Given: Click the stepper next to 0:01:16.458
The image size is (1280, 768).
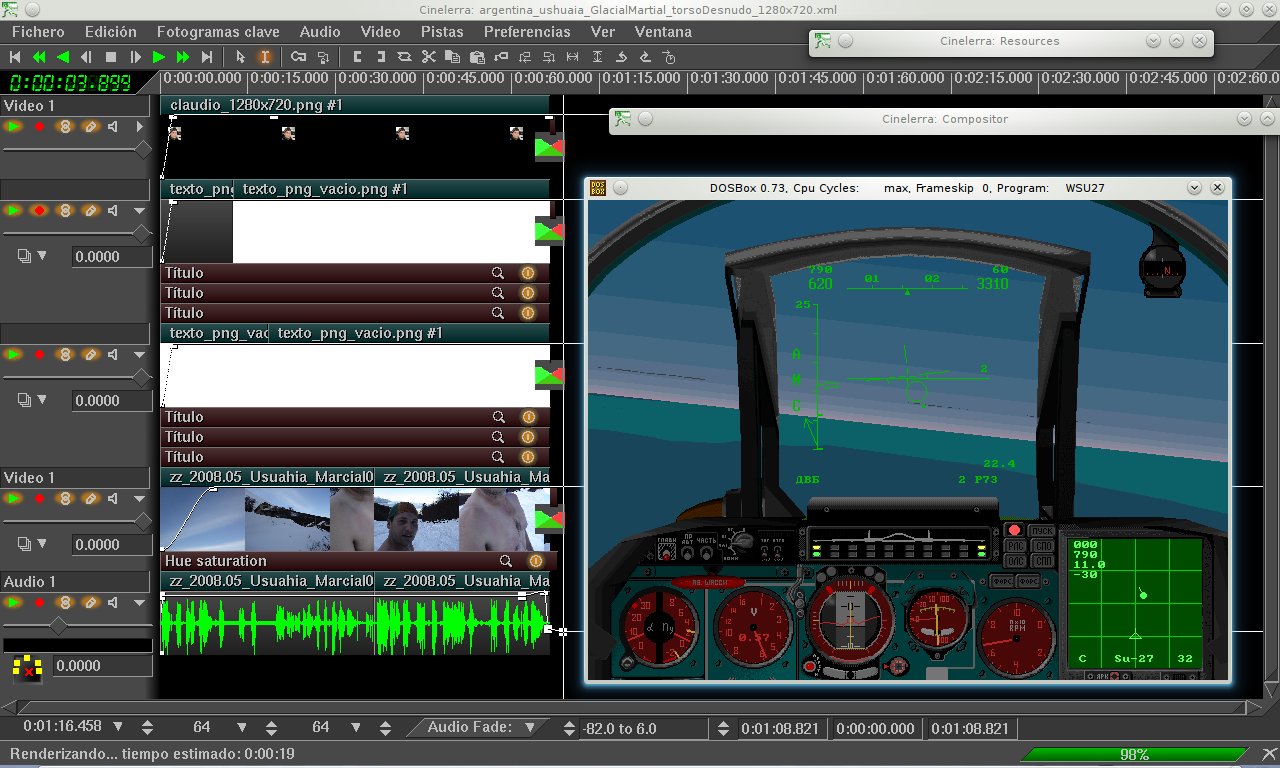Looking at the screenshot, I should click(147, 727).
